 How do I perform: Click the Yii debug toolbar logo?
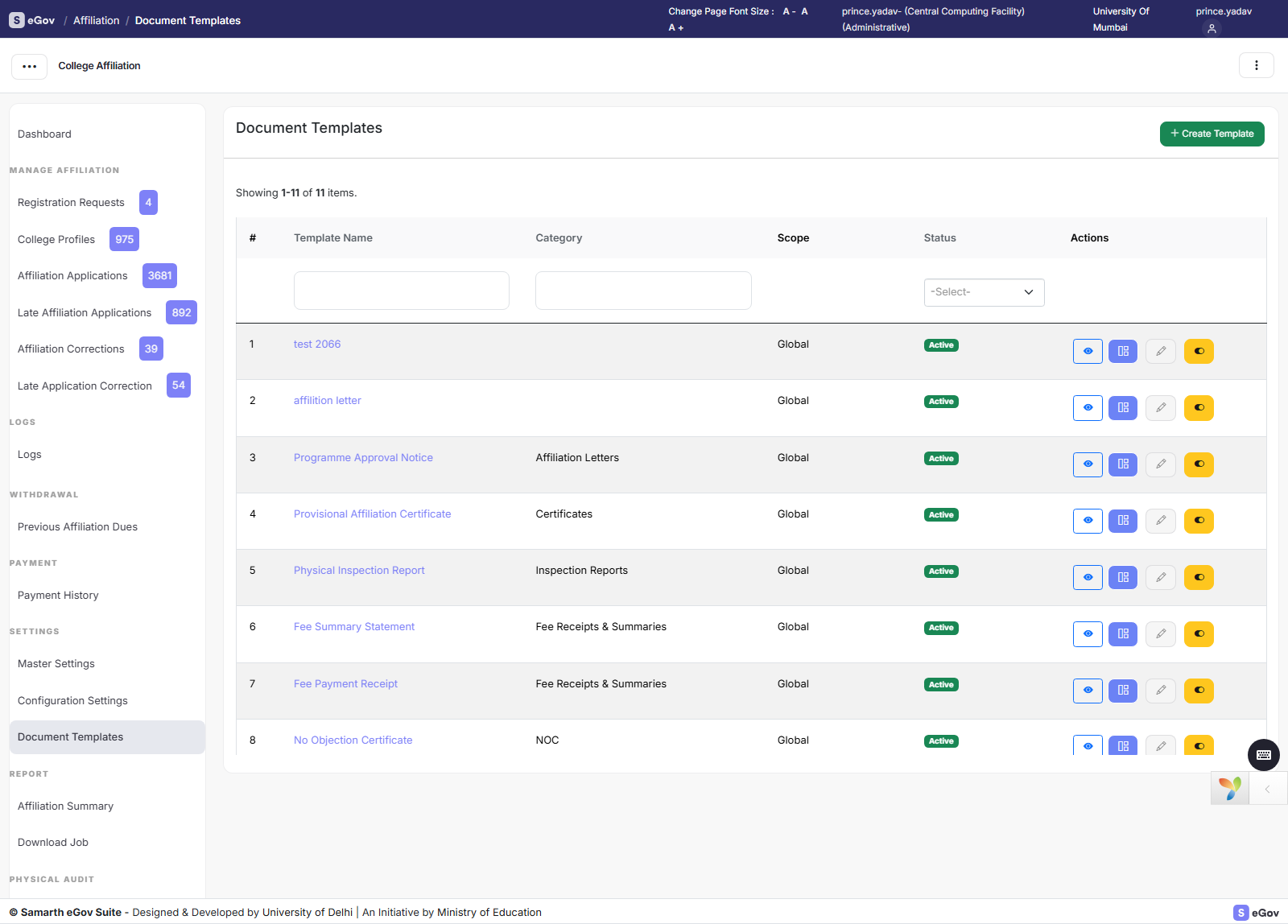1230,788
